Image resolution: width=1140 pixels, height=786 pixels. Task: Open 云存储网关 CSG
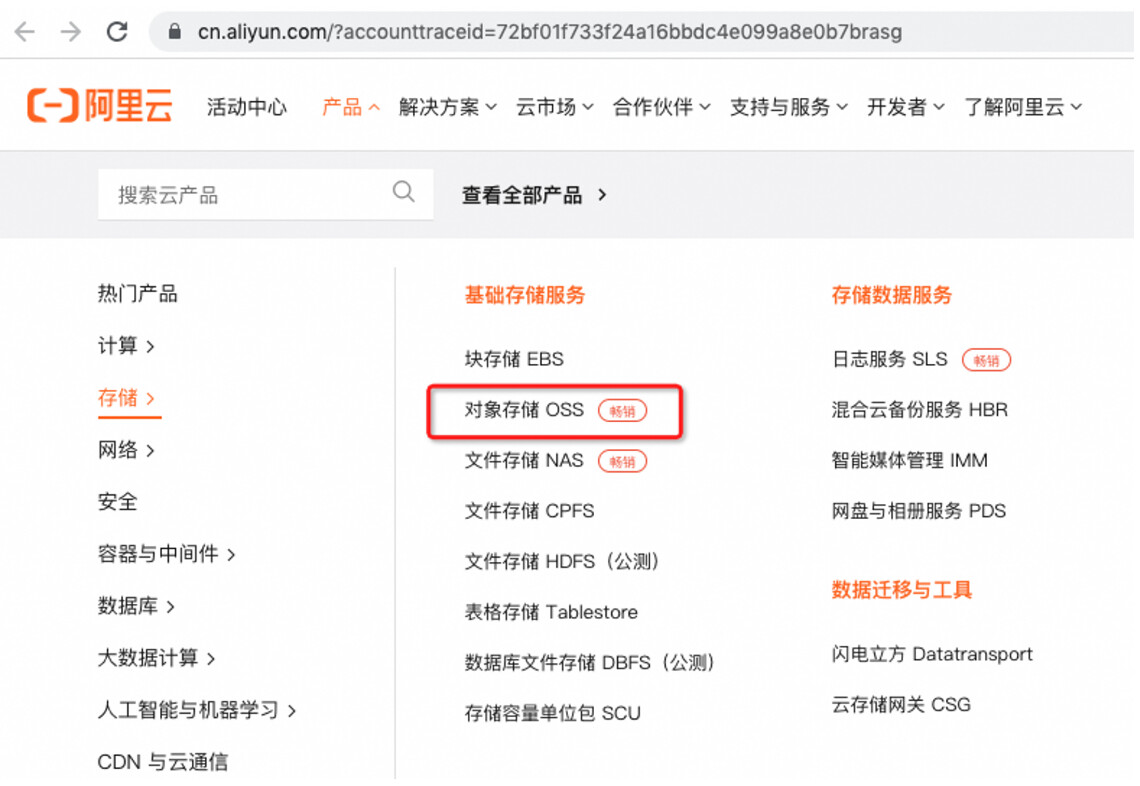click(x=902, y=705)
